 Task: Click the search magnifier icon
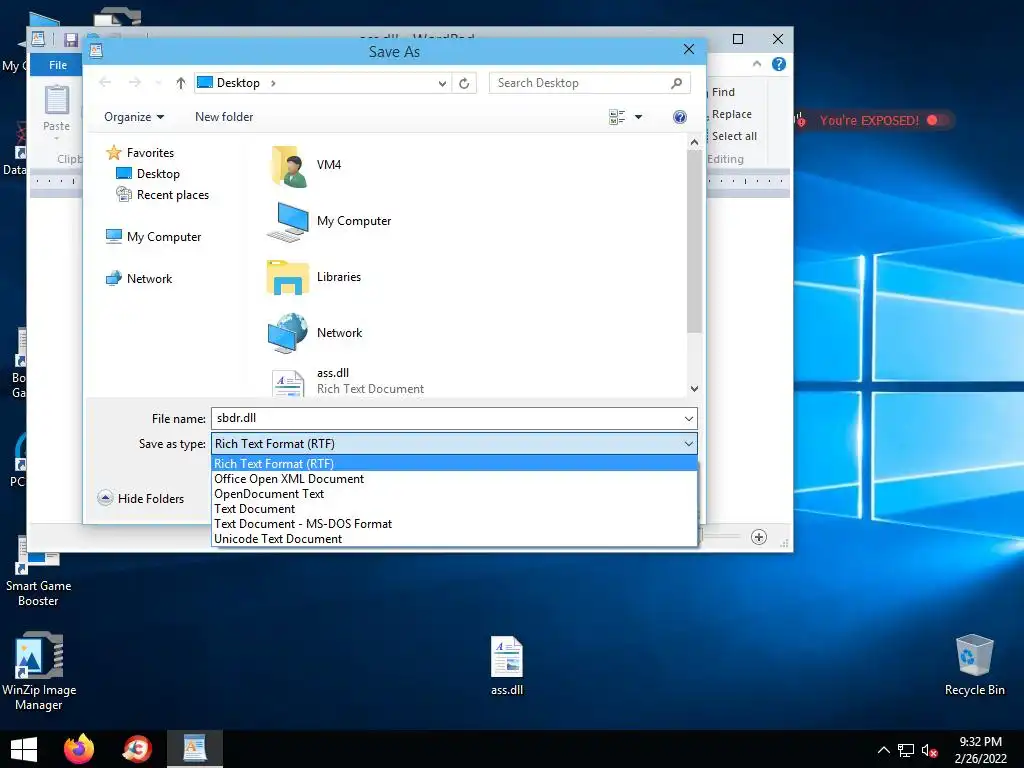click(677, 83)
